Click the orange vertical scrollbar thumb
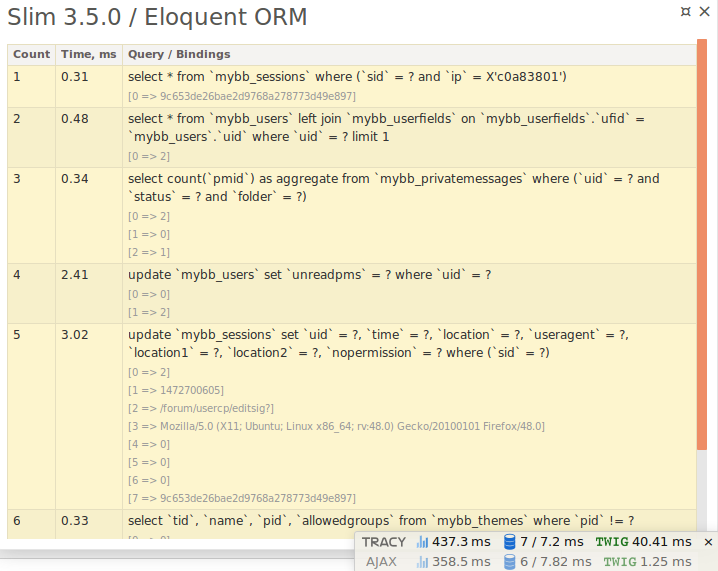Screen dimensions: 718x571 tap(702, 245)
